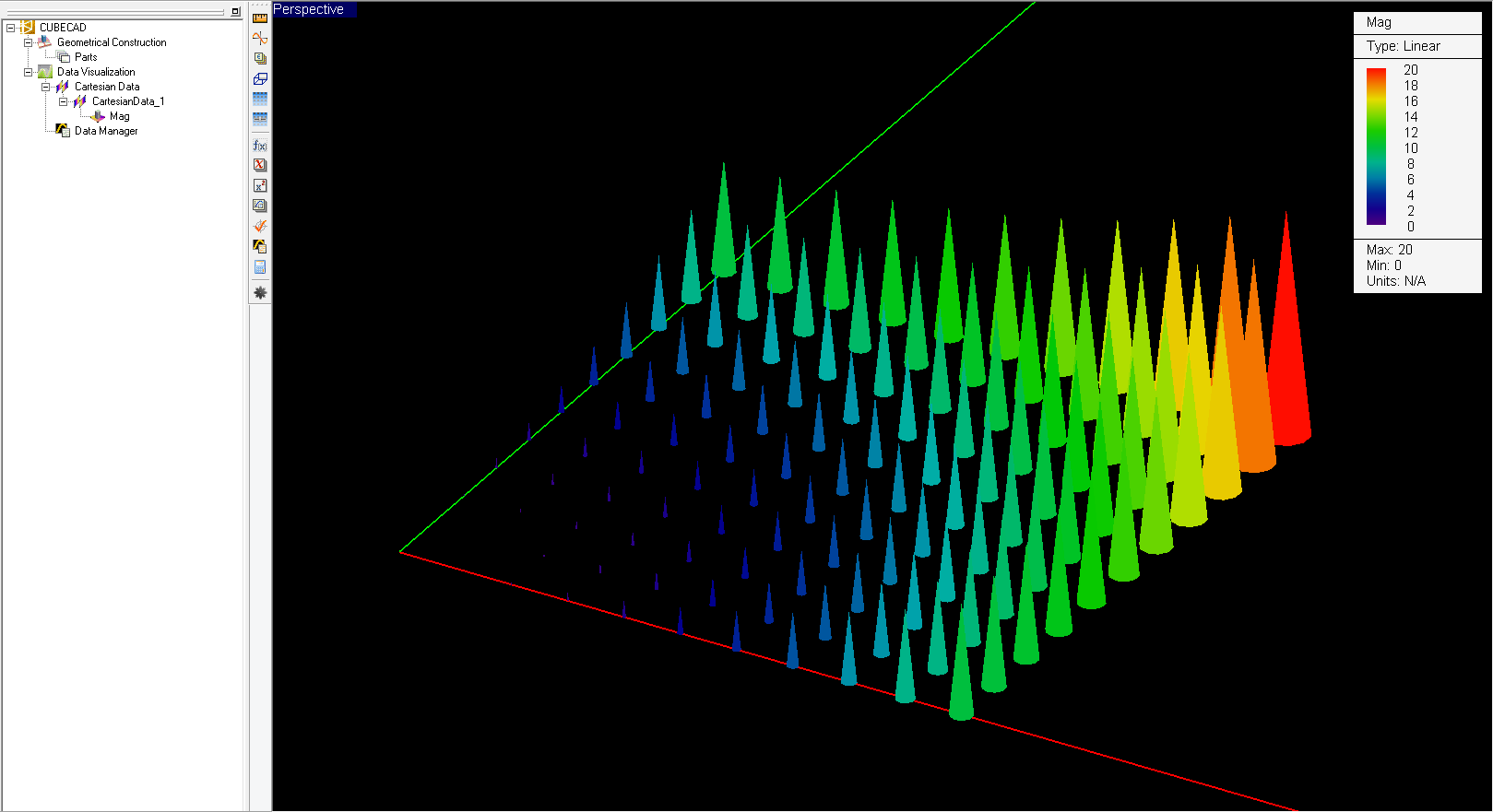Image resolution: width=1493 pixels, height=812 pixels.
Task: Click the dark gear settings icon
Action: 260,292
